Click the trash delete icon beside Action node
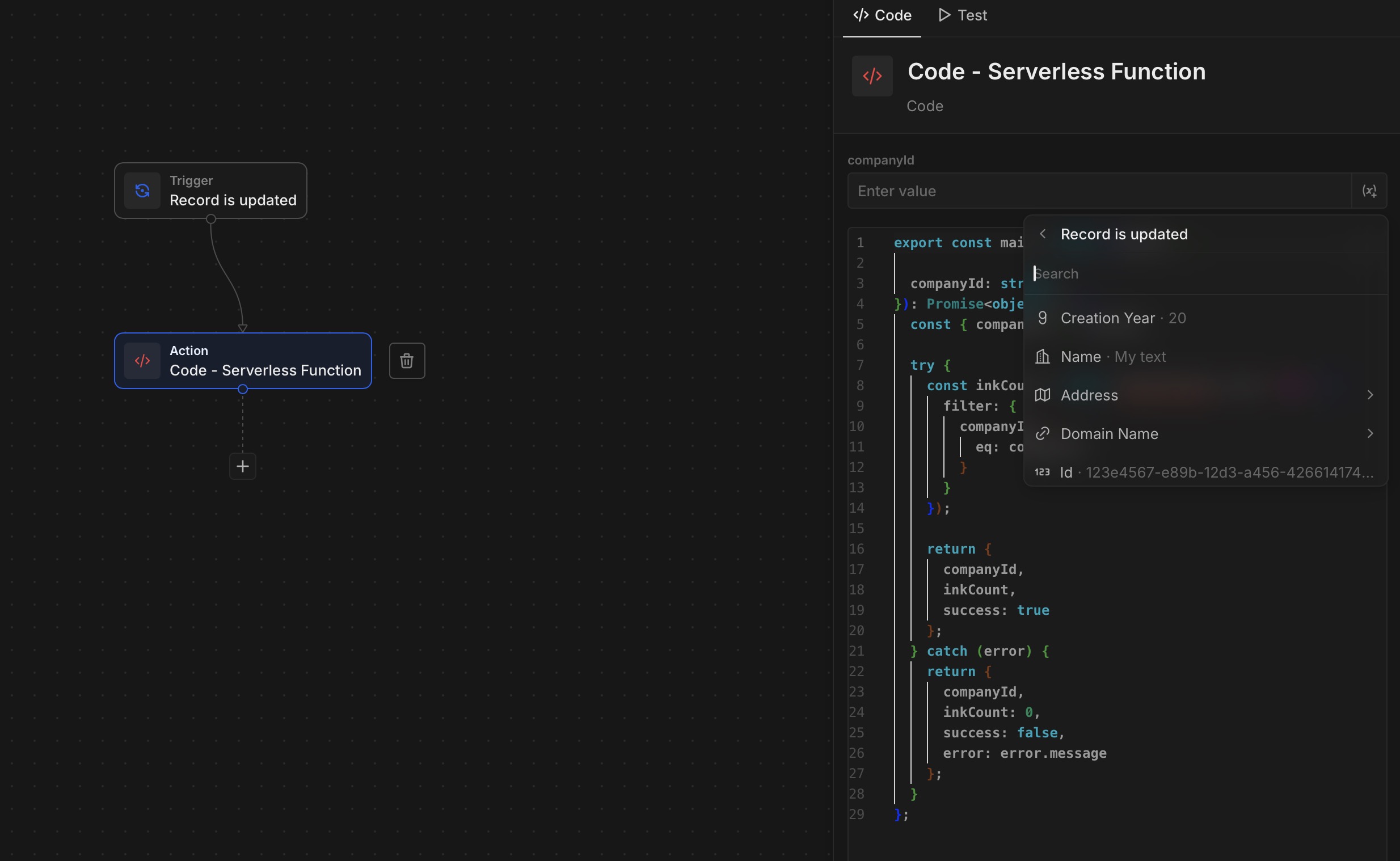Screen dimensions: 1400x861 (407, 361)
